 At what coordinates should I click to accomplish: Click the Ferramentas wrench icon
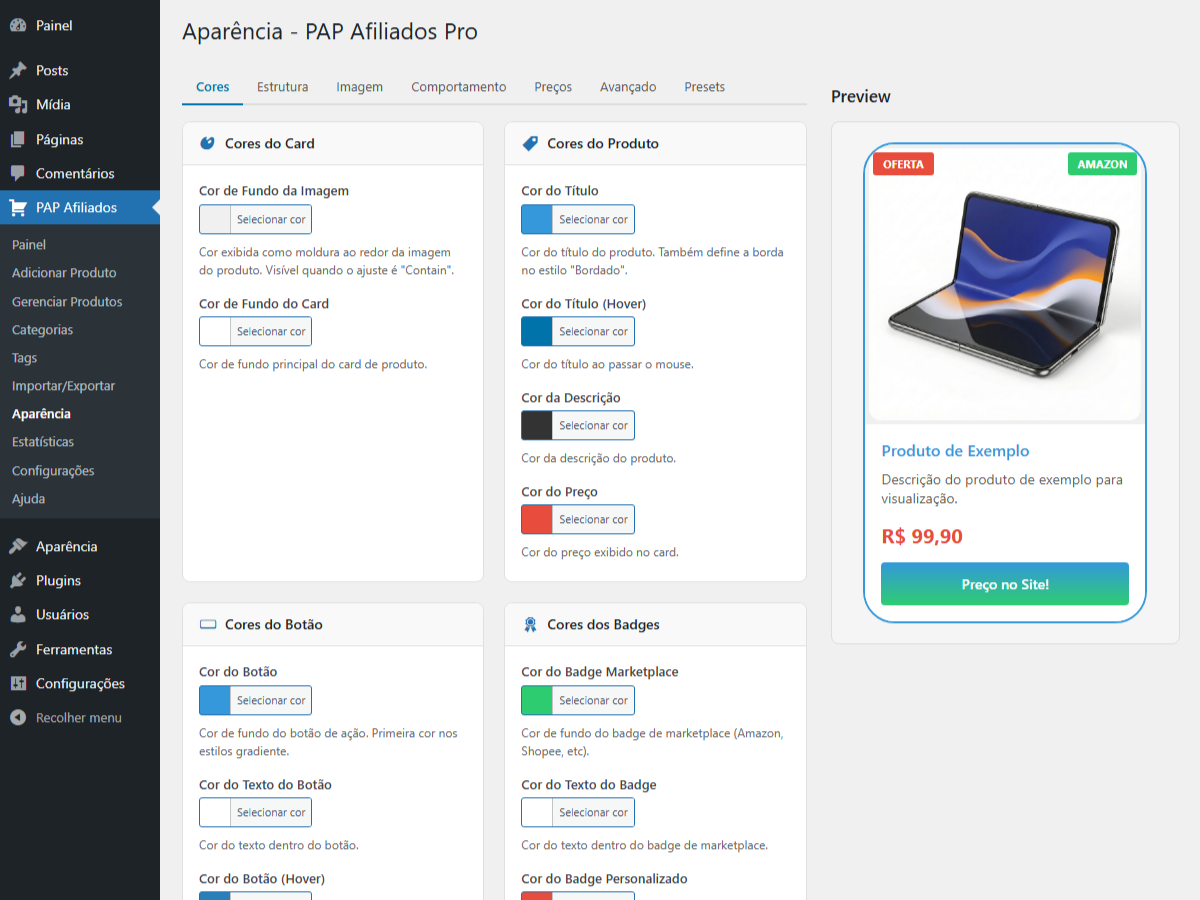(x=18, y=650)
